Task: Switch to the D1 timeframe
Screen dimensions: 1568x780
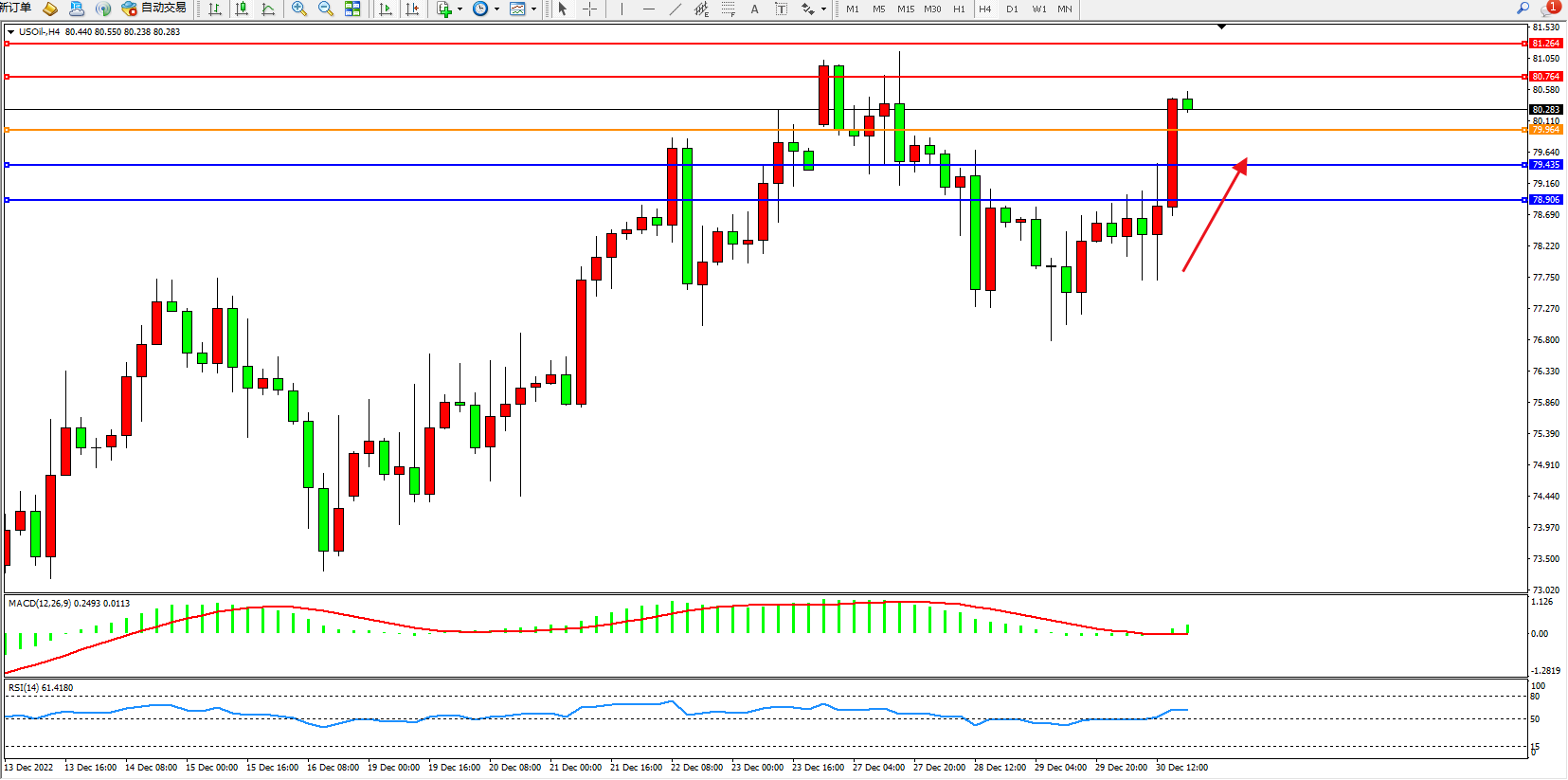Action: 1012,9
